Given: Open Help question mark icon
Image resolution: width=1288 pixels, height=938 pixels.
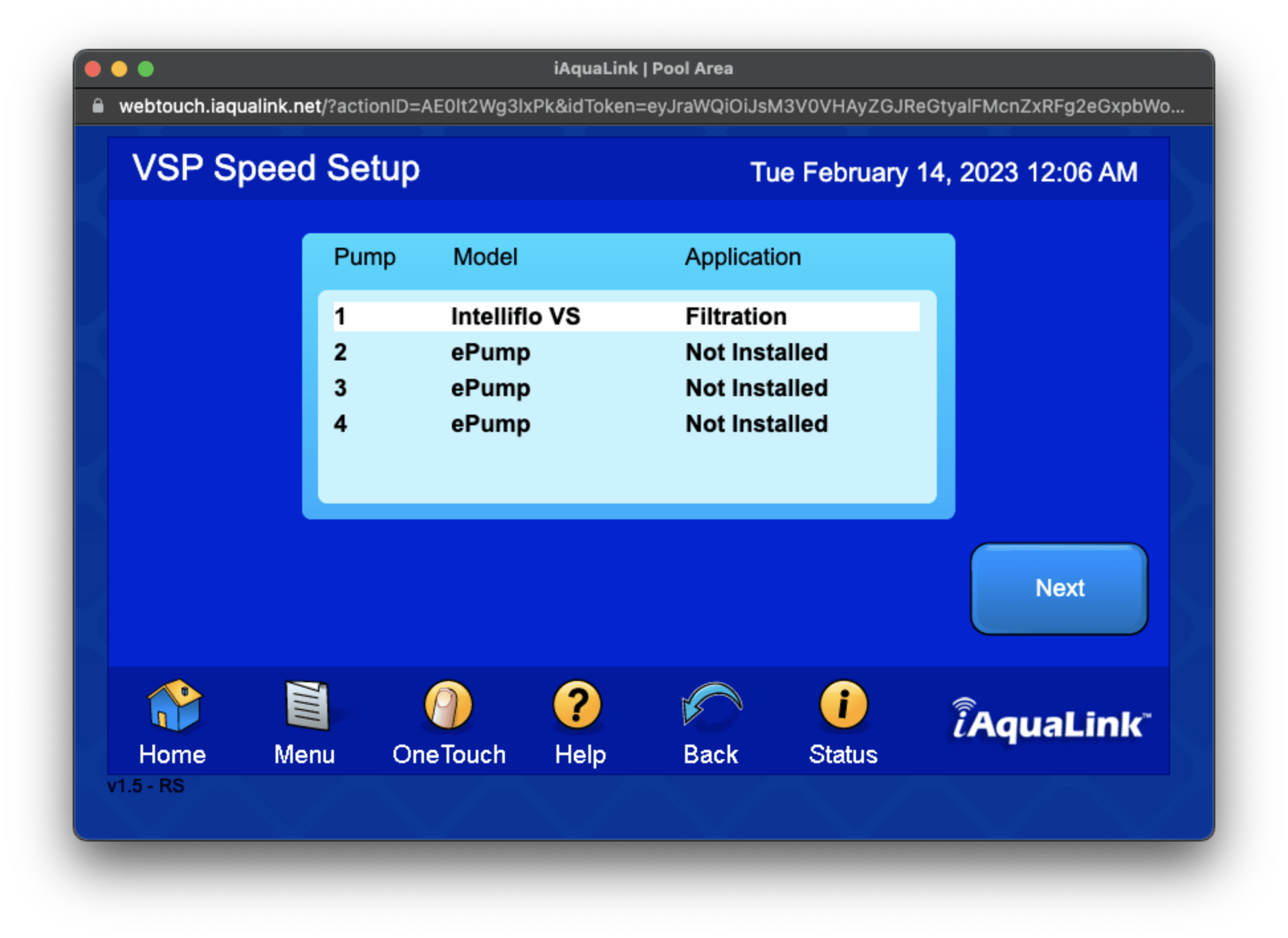Looking at the screenshot, I should (x=577, y=705).
